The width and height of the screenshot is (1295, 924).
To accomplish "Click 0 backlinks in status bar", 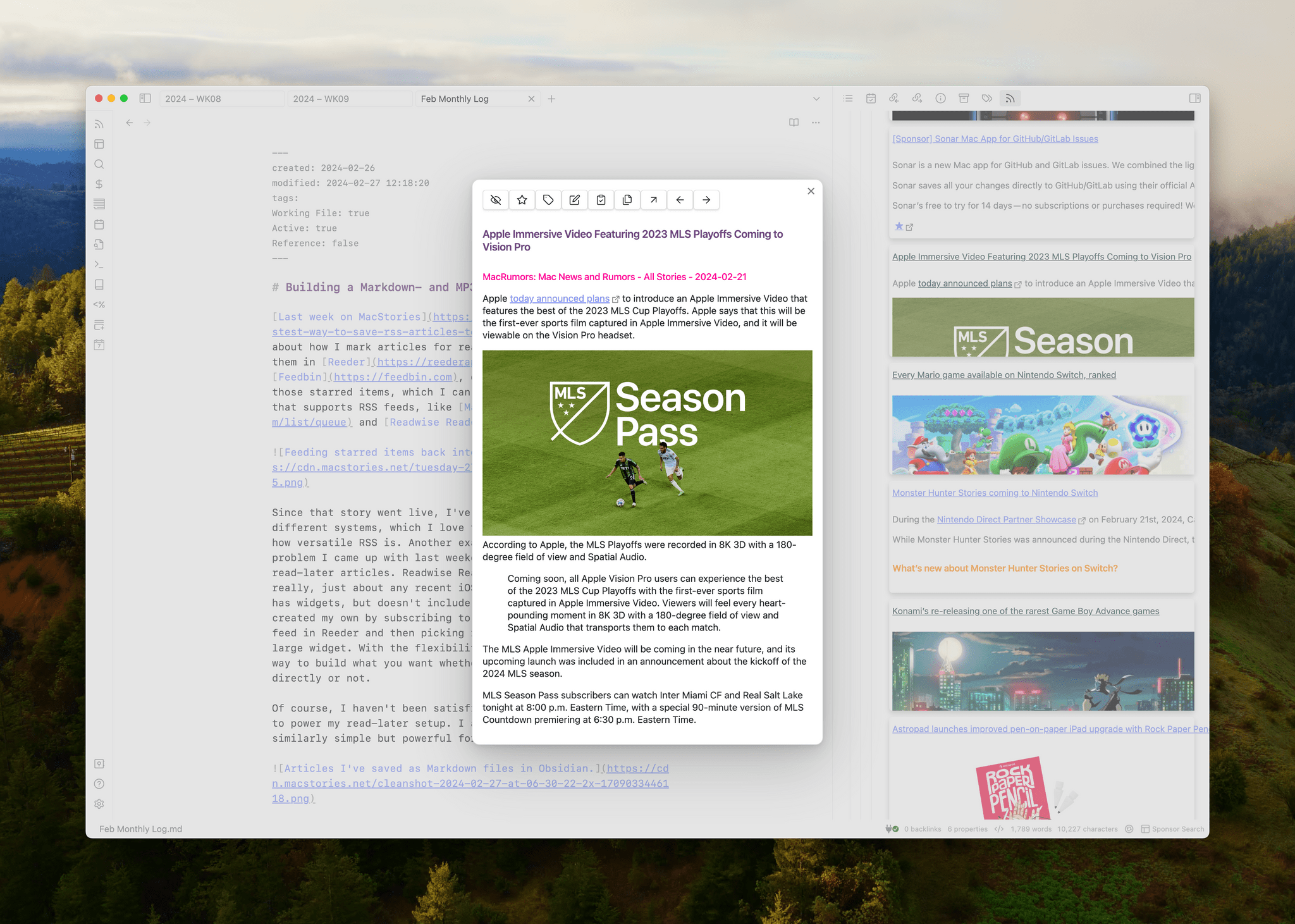I will point(922,829).
